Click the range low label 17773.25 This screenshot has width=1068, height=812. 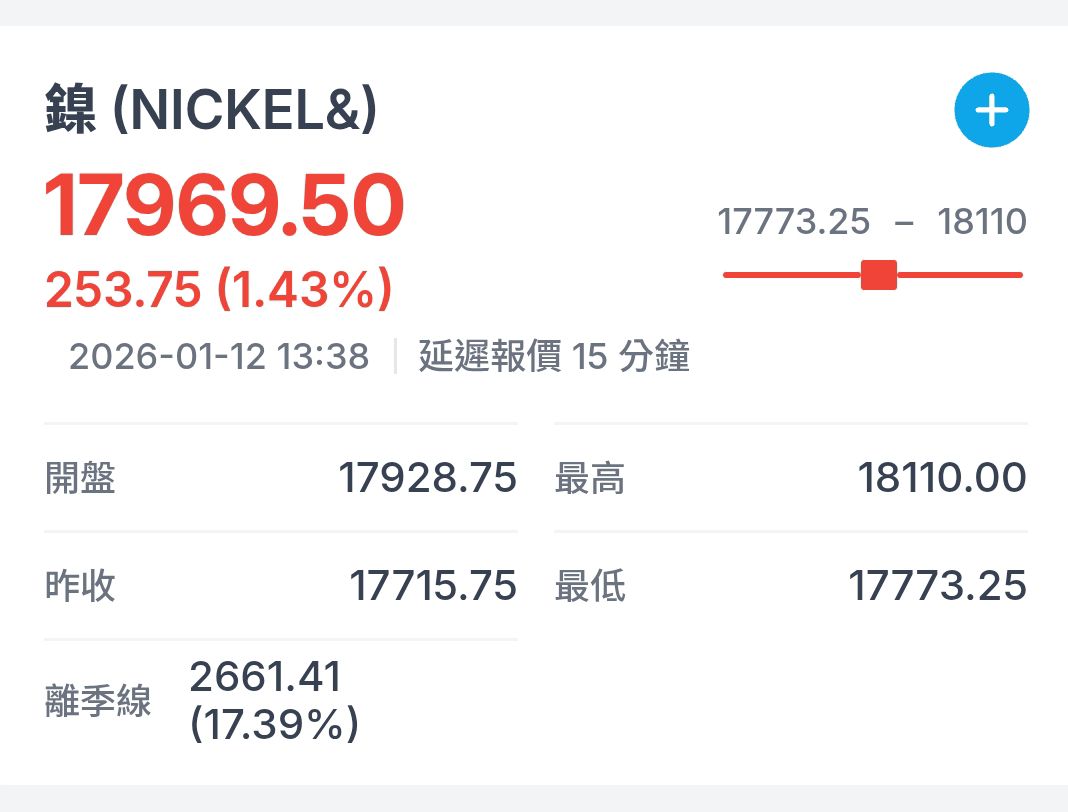(794, 221)
